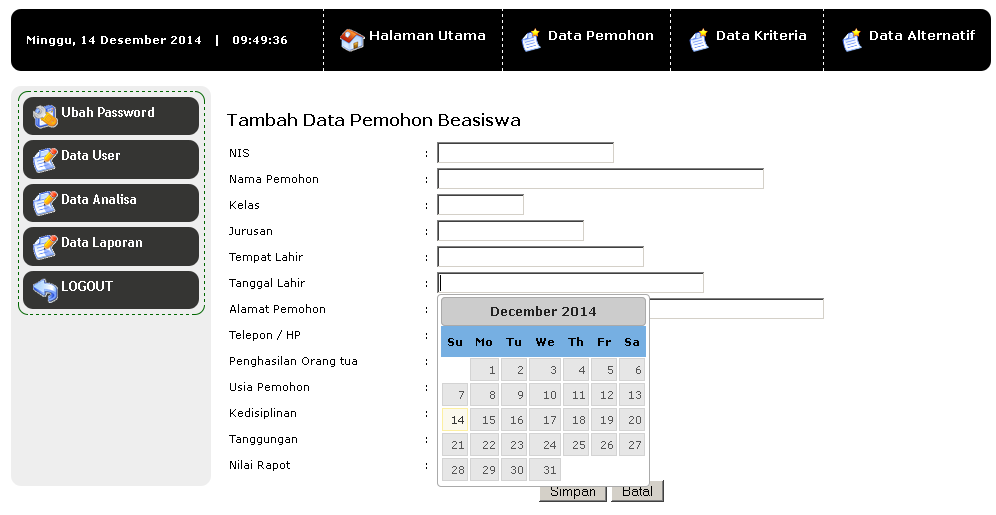Pick day 15 in the calendar
Screen dimensions: 996x515
(x=485, y=420)
